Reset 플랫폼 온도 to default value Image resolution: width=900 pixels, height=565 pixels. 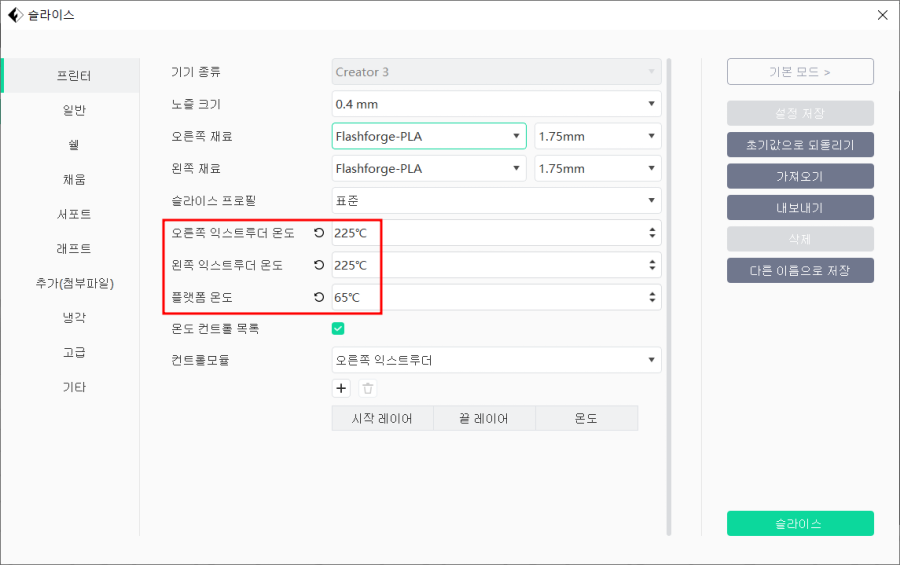tap(319, 297)
